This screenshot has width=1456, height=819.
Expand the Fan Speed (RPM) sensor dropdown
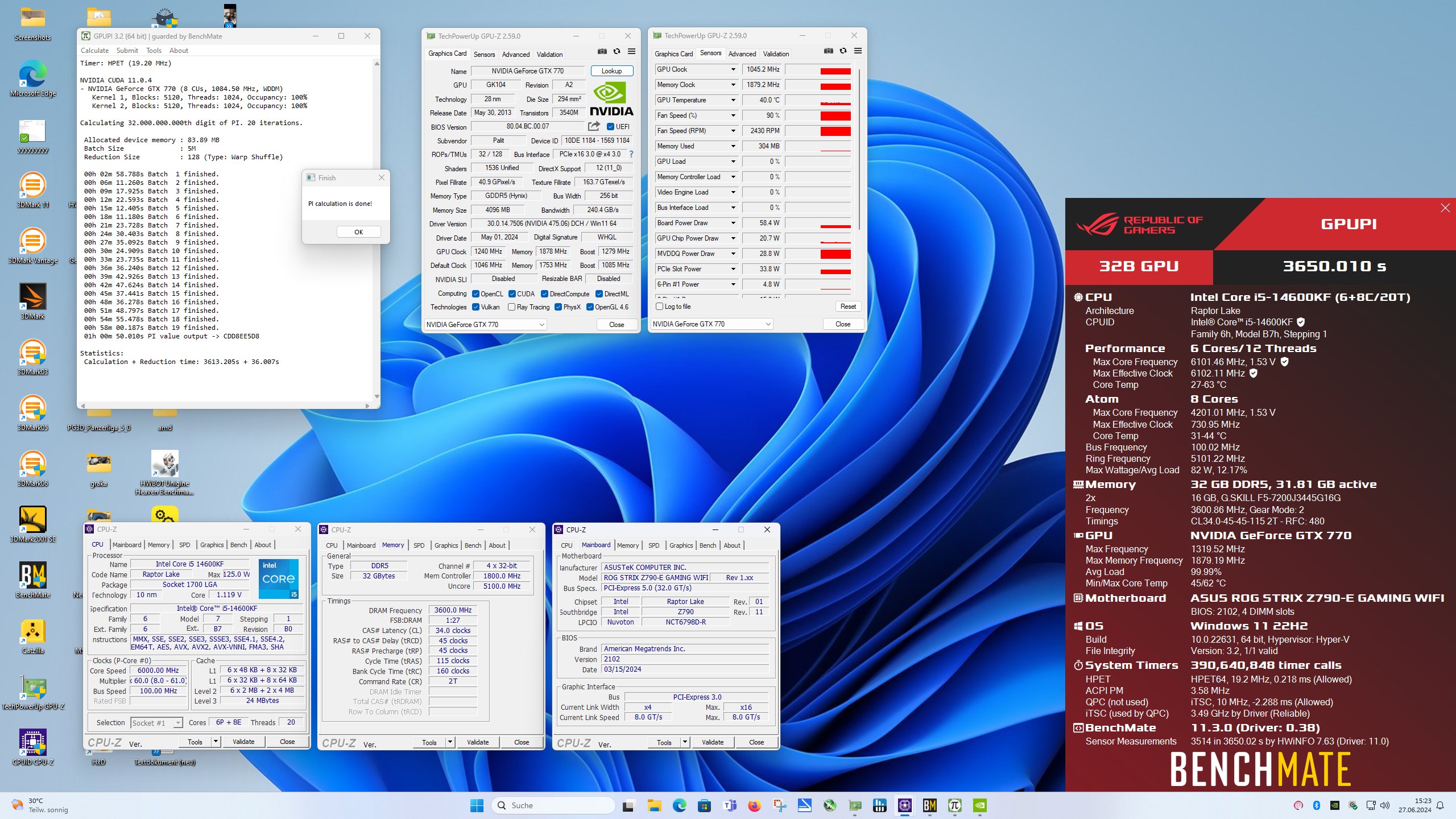point(733,131)
